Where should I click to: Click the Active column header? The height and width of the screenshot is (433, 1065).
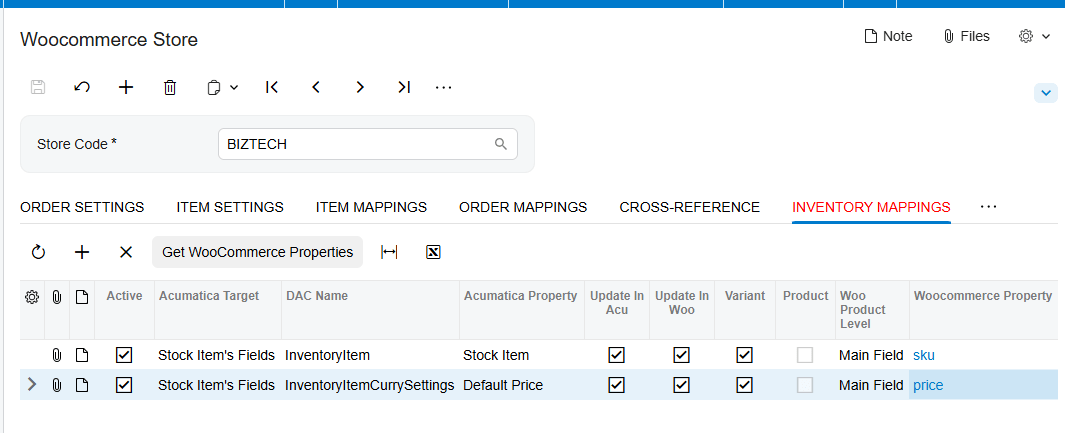coord(124,296)
